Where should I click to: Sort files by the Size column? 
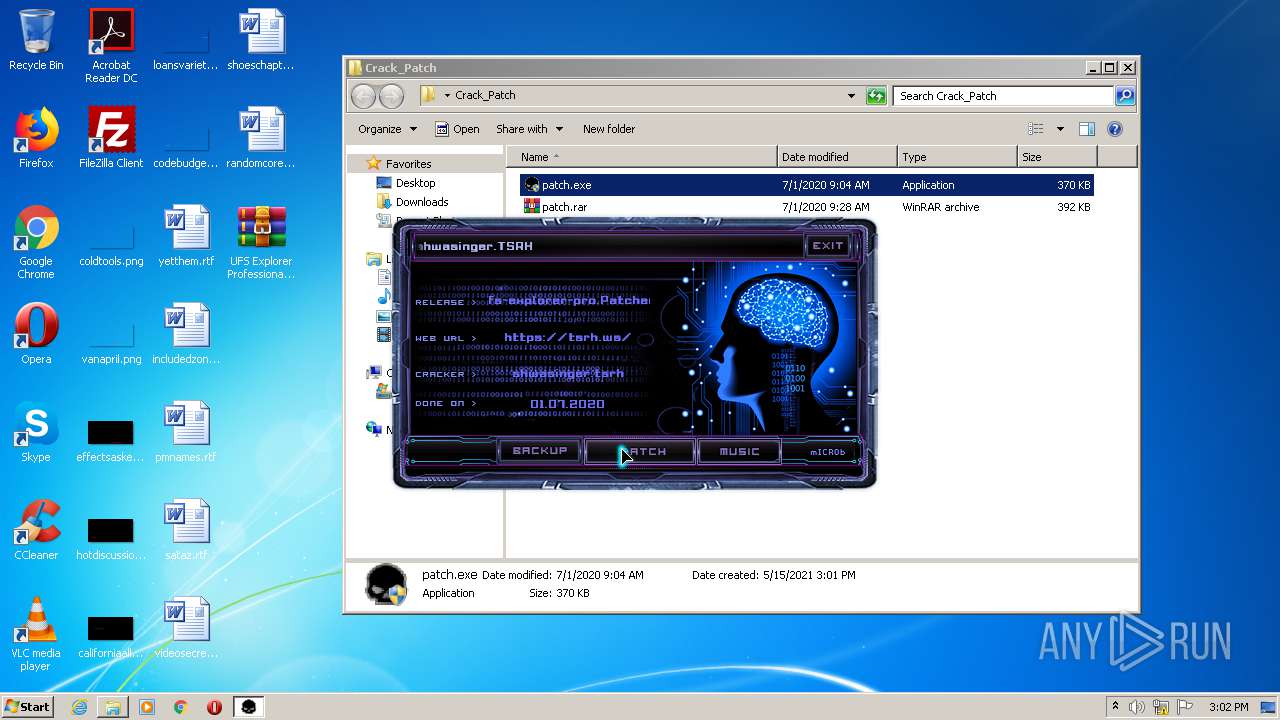1057,157
